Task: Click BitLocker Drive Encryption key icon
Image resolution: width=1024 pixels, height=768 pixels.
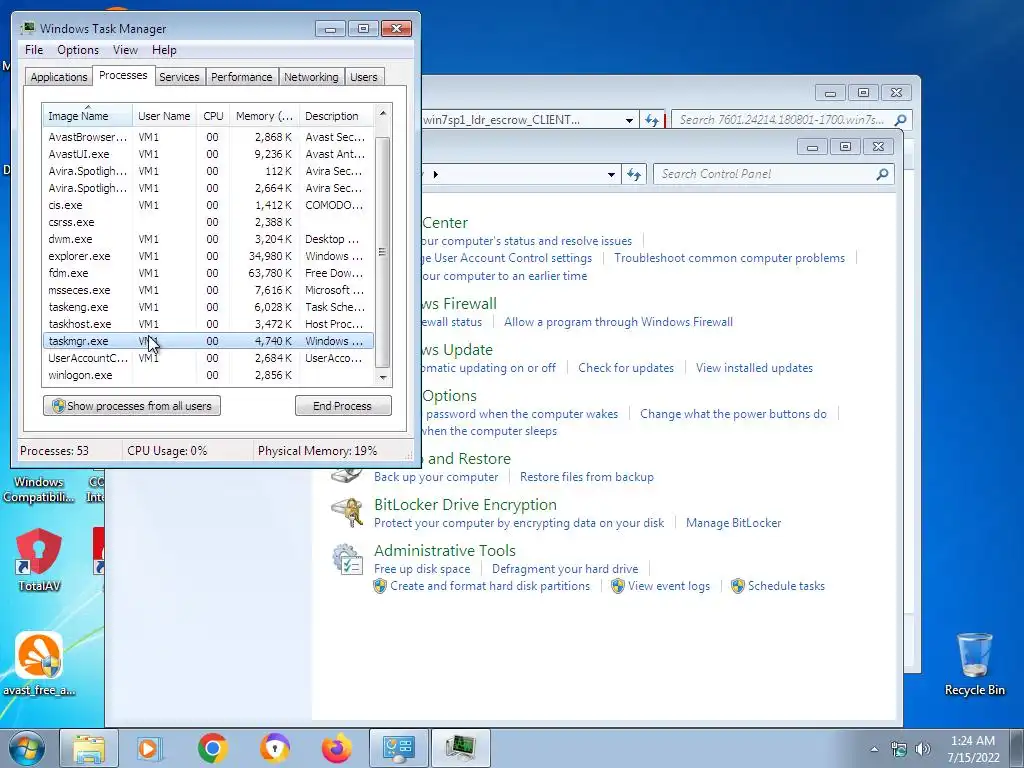Action: [347, 513]
